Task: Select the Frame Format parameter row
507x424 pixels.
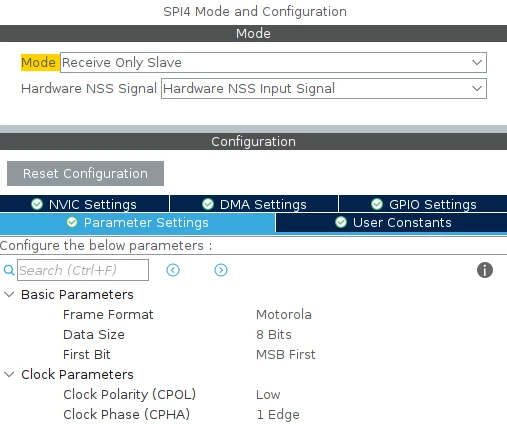Action: (x=253, y=314)
